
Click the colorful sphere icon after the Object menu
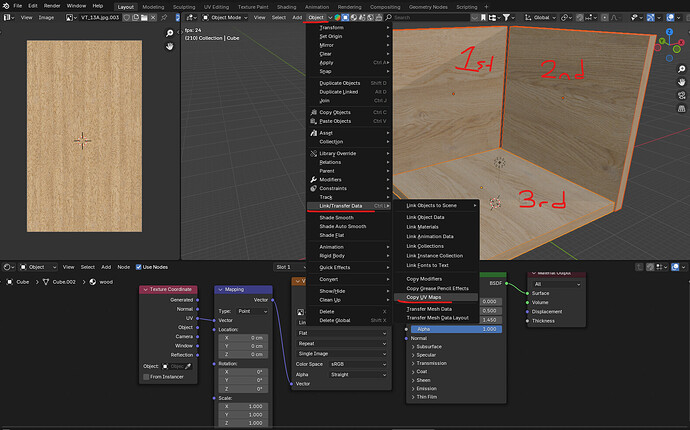338,18
